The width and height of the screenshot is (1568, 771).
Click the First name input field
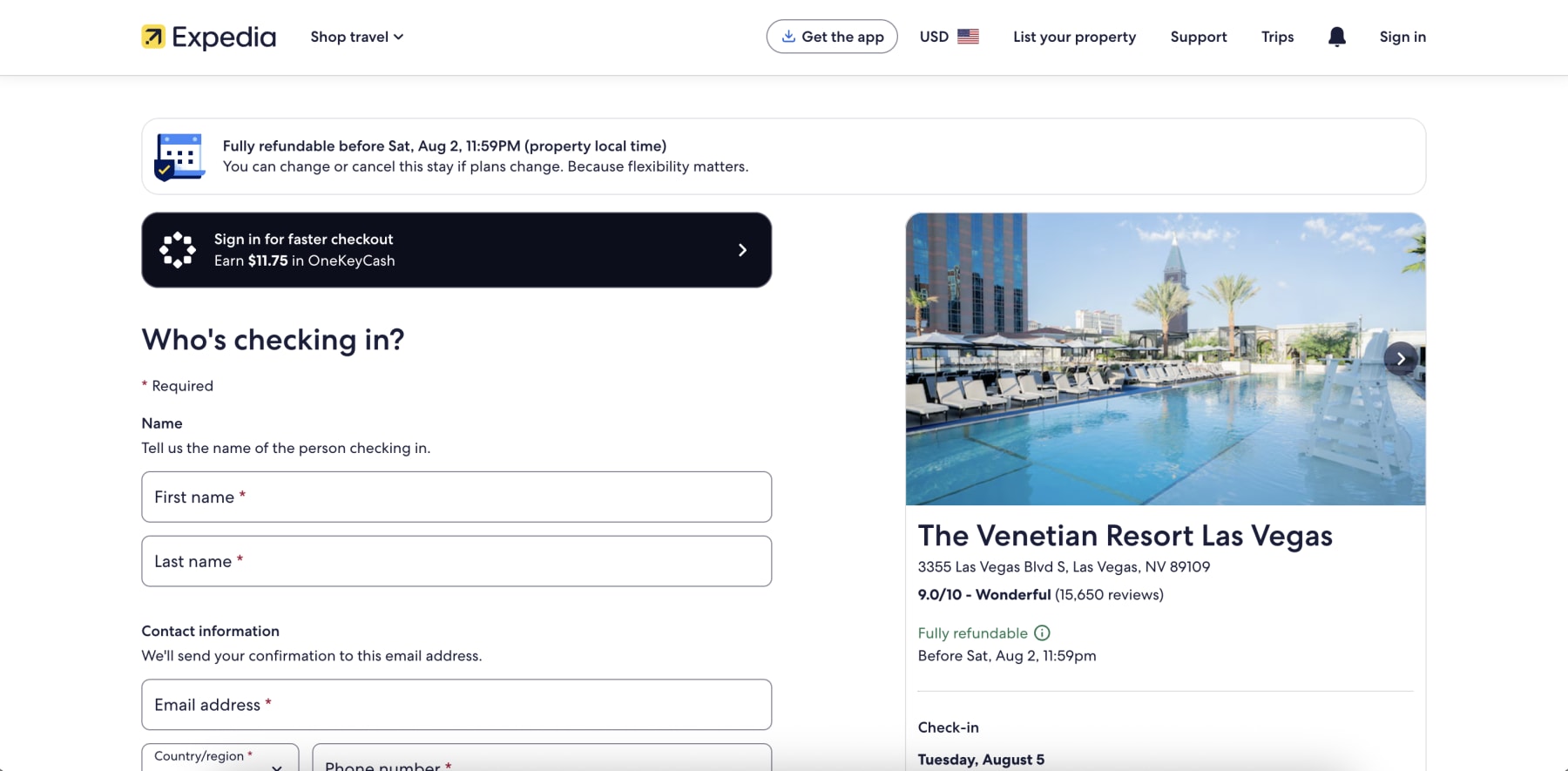click(456, 497)
